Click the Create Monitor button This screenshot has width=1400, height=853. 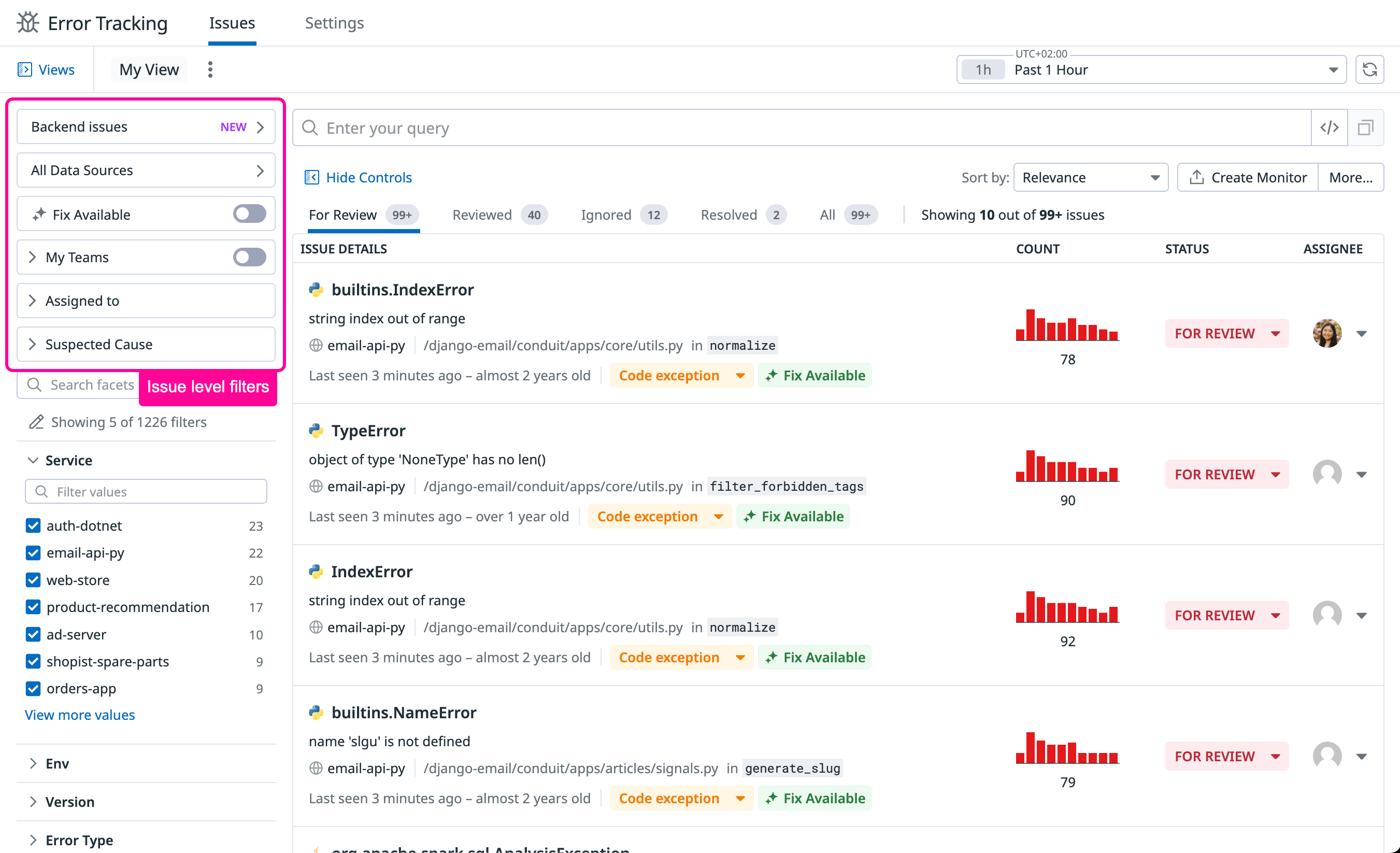click(1248, 177)
